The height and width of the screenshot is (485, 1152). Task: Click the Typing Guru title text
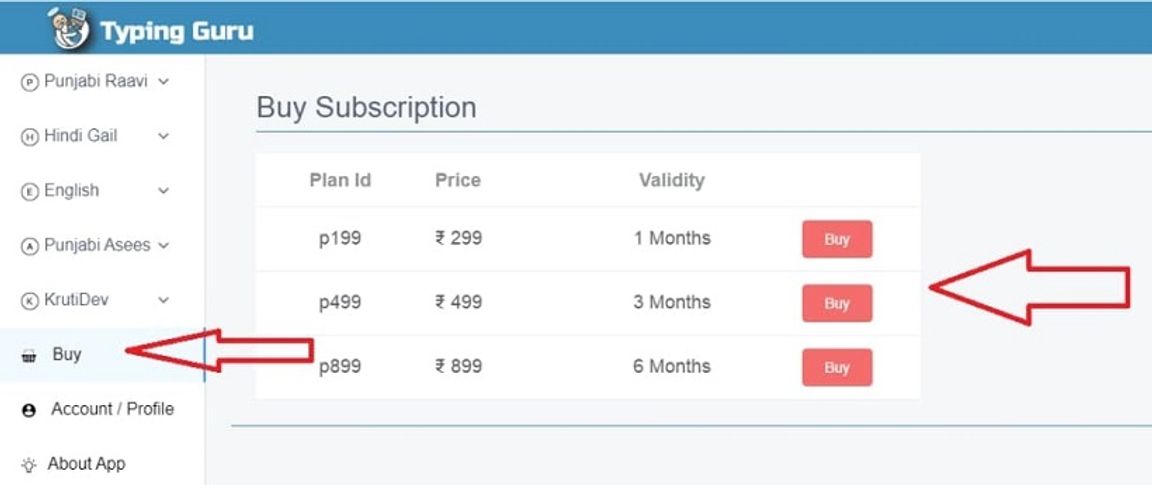pyautogui.click(x=176, y=30)
